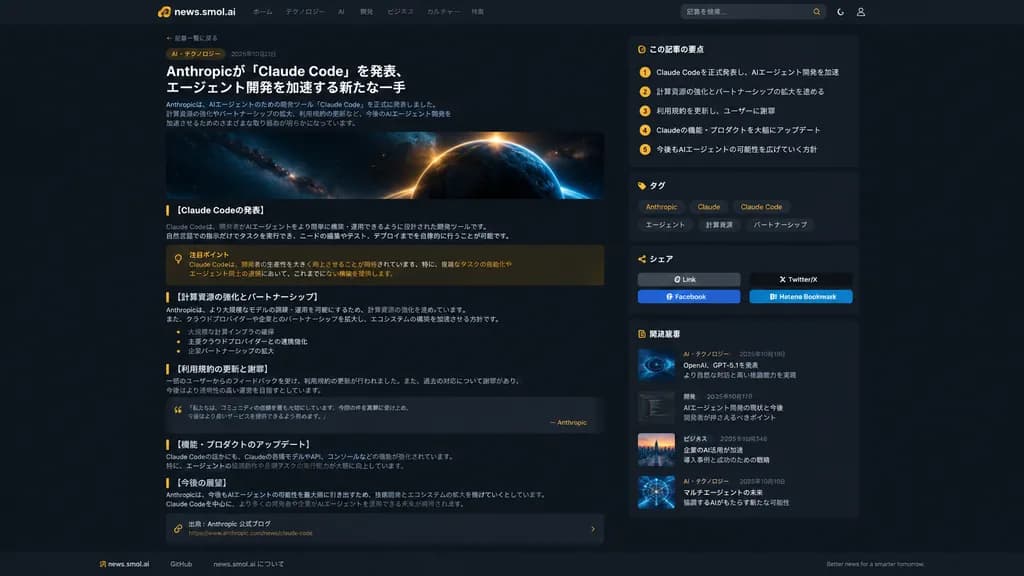Click the chain link icon in the source box
Screen dimensions: 1024x576
[x=178, y=528]
